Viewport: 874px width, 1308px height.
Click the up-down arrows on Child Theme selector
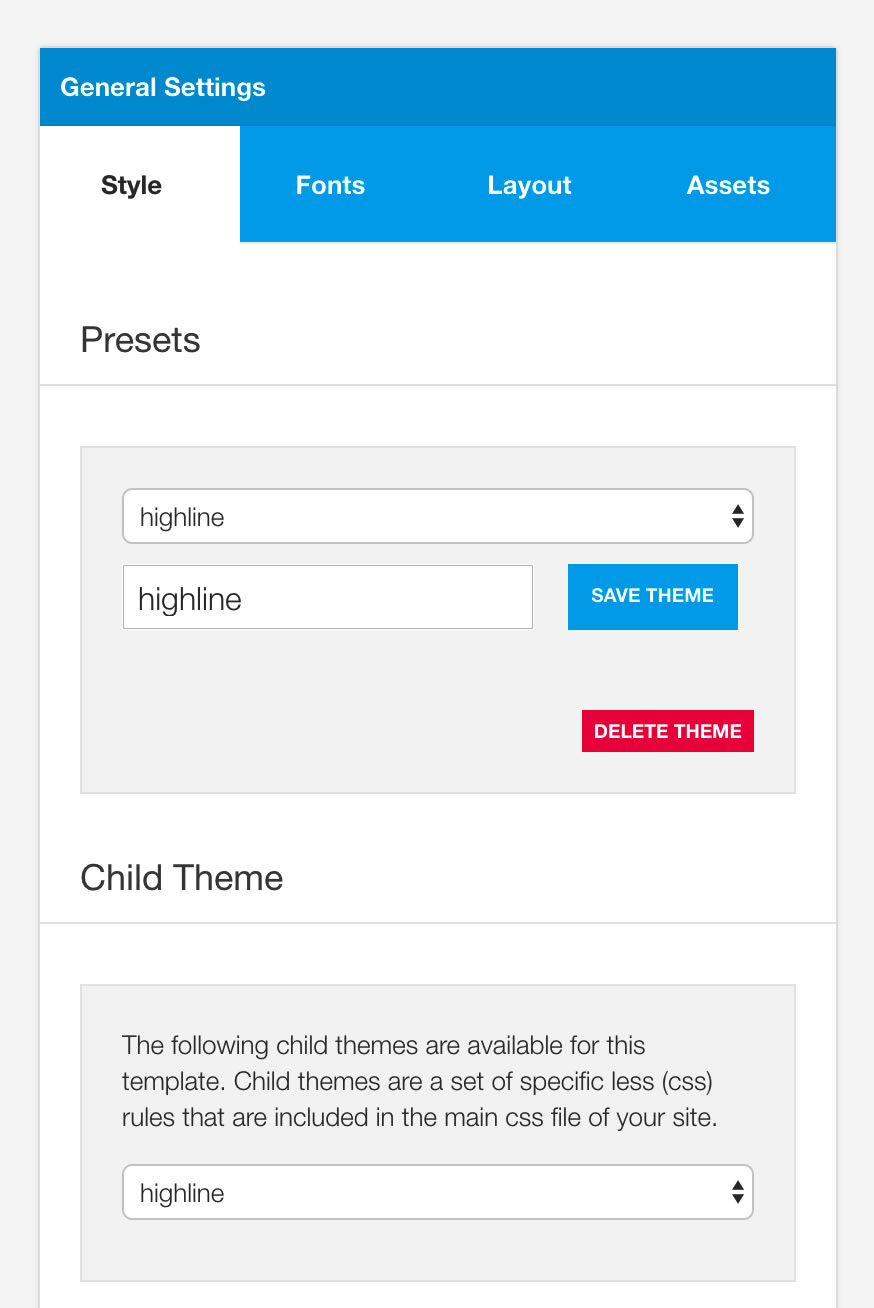coord(737,1192)
